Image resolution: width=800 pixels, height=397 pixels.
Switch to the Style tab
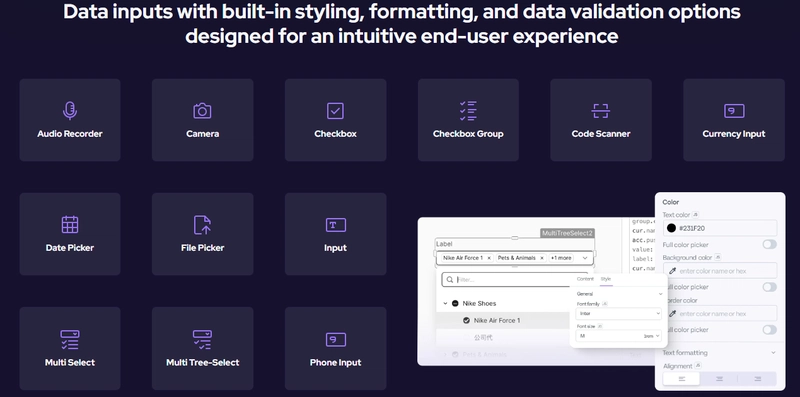click(606, 279)
